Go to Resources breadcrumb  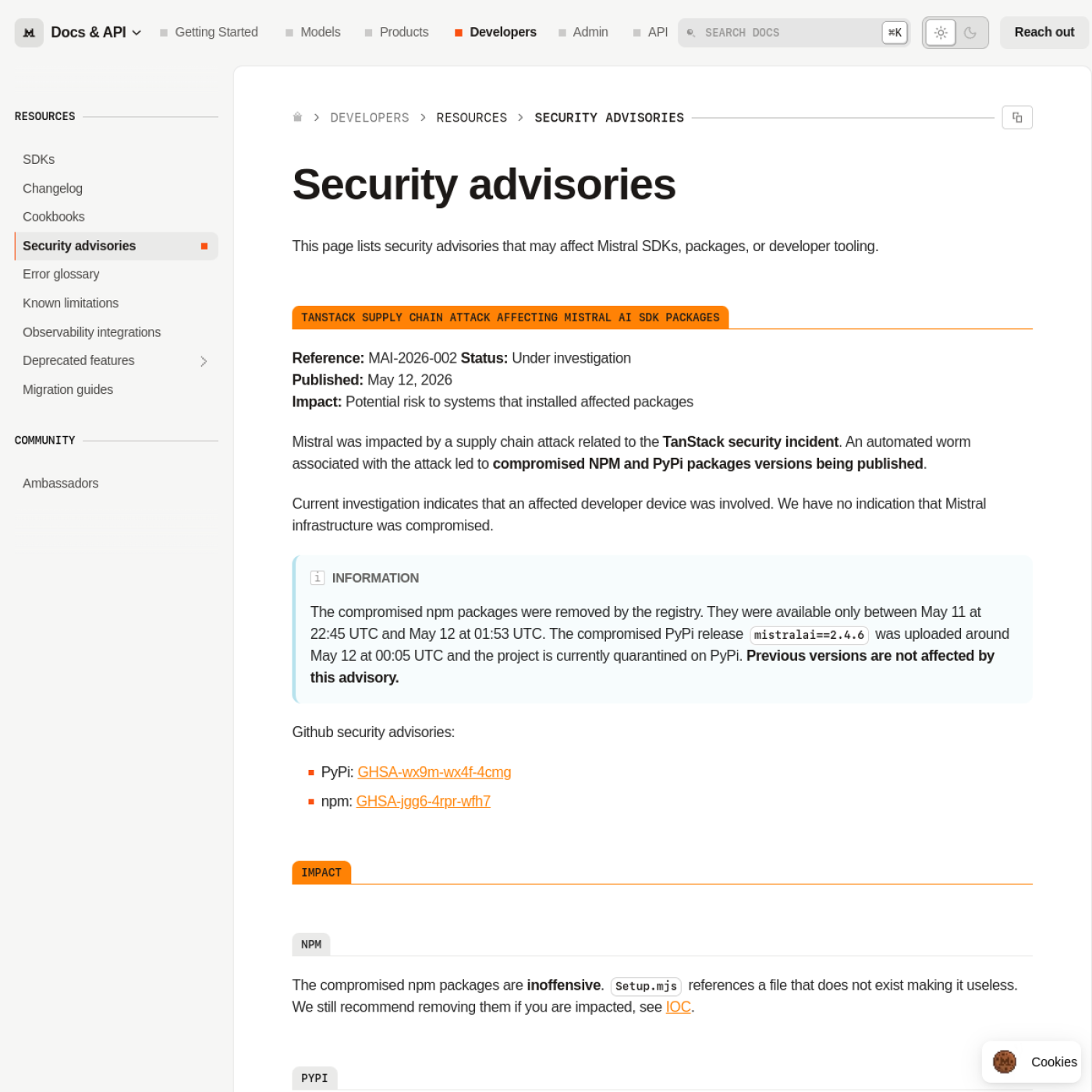click(472, 118)
